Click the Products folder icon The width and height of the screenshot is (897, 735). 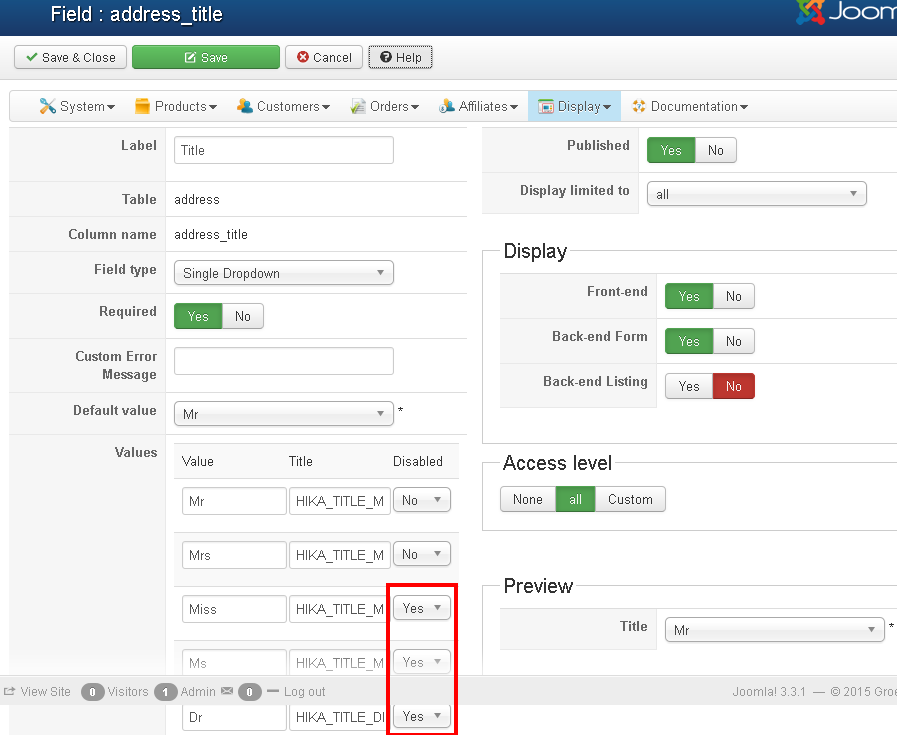(x=142, y=106)
